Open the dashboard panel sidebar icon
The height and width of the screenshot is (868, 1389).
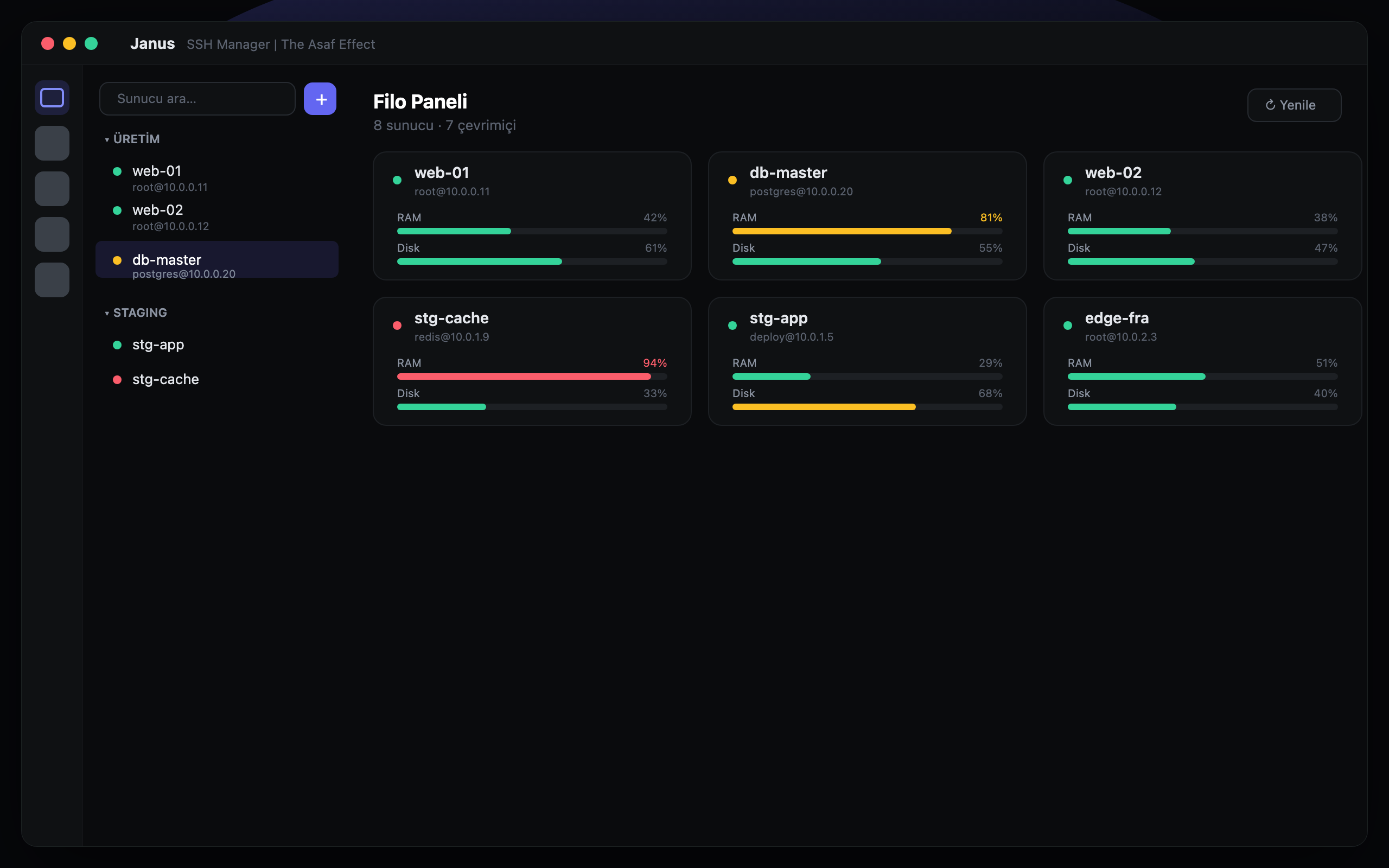pos(52,98)
